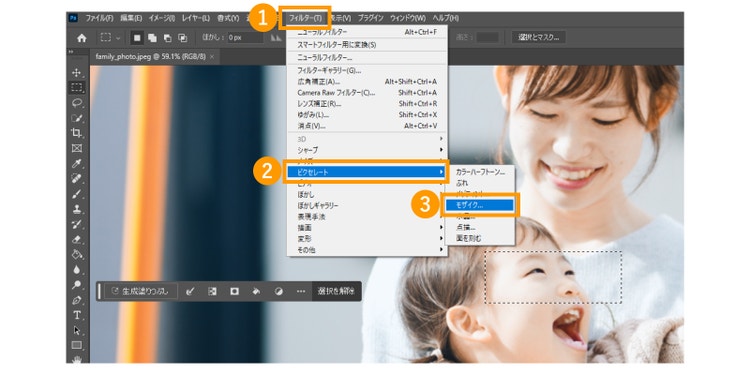Select the Brush tool
Viewport: 750px width, 375px height.
tap(77, 194)
